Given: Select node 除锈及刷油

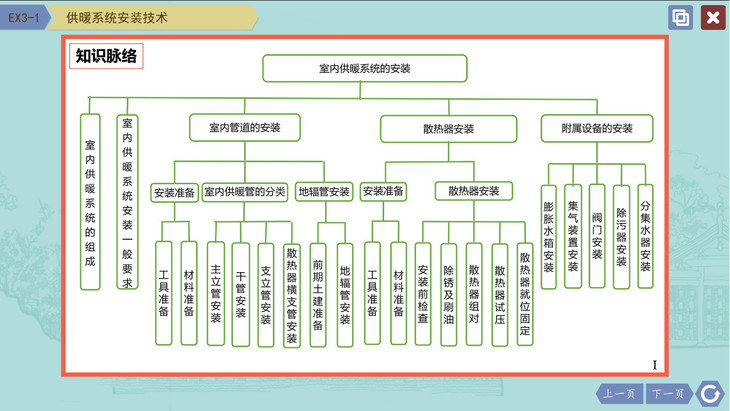Looking at the screenshot, I should tap(448, 295).
